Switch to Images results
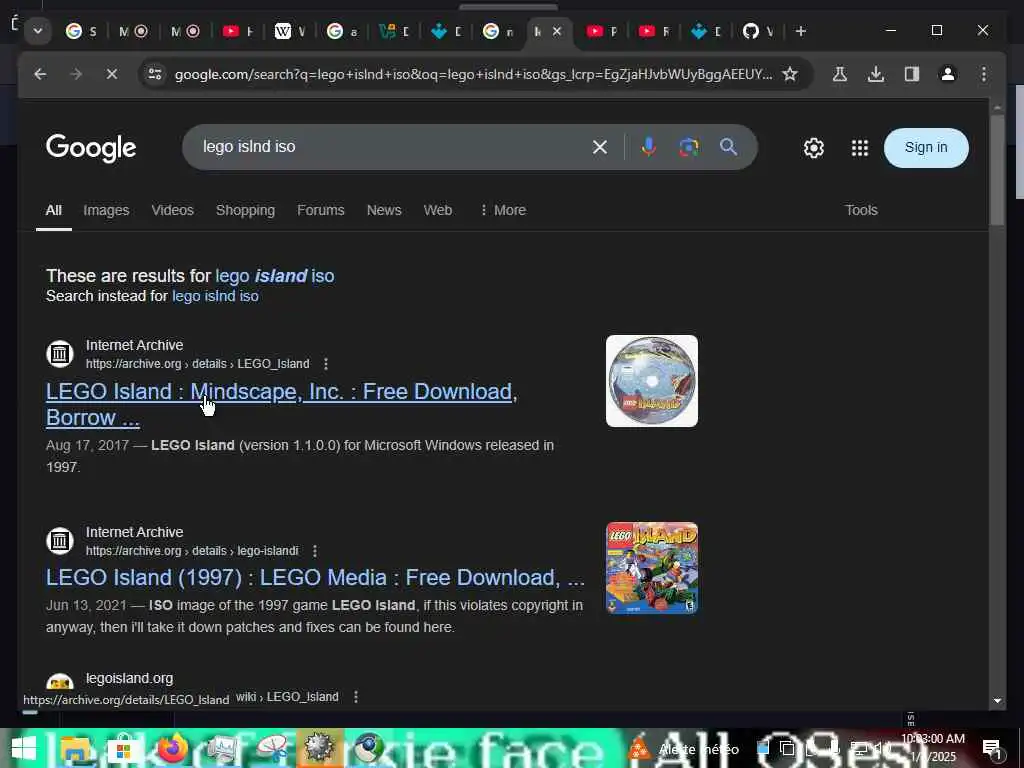 [106, 210]
